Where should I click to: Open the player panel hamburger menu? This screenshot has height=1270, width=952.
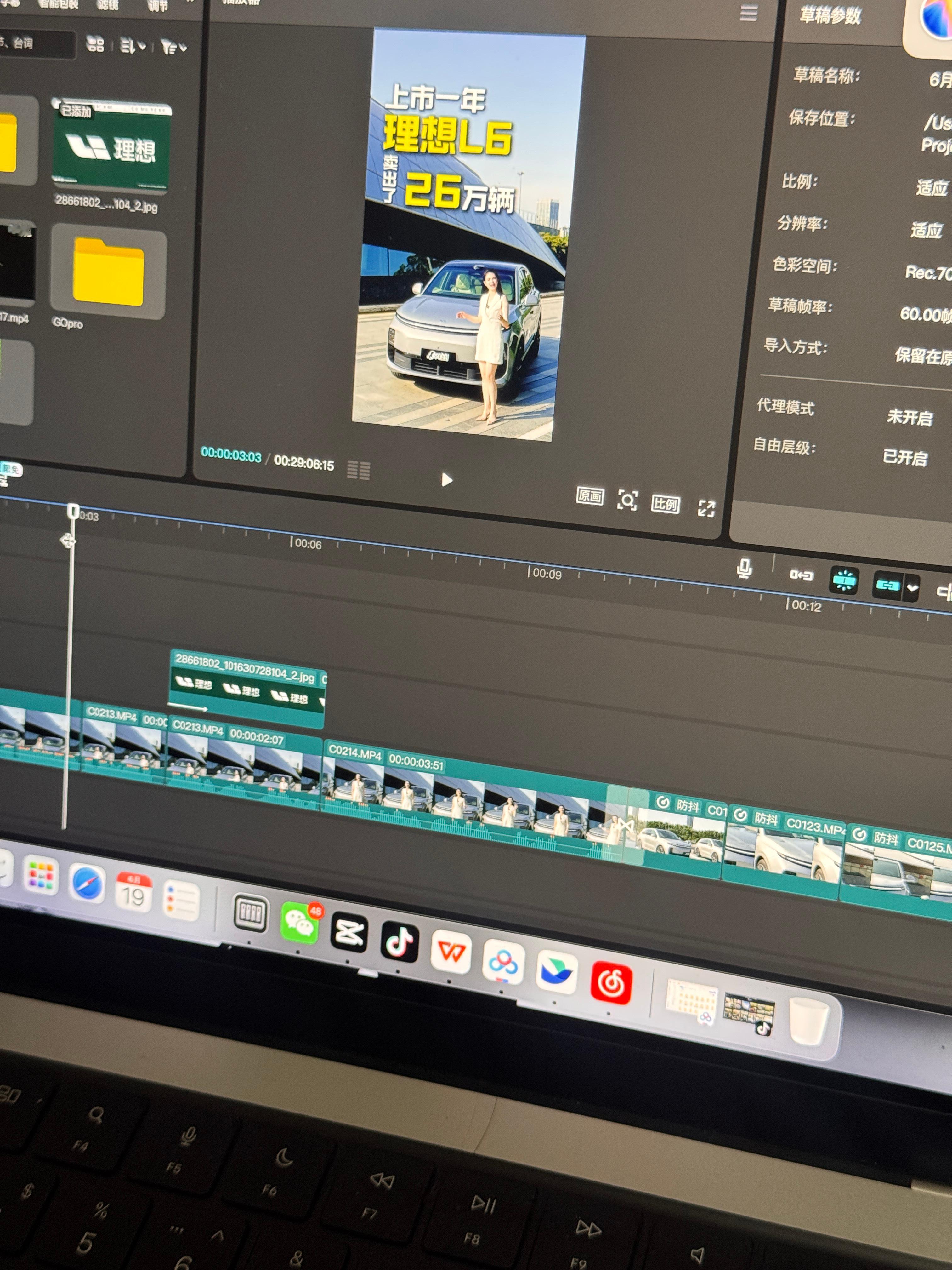click(x=748, y=13)
